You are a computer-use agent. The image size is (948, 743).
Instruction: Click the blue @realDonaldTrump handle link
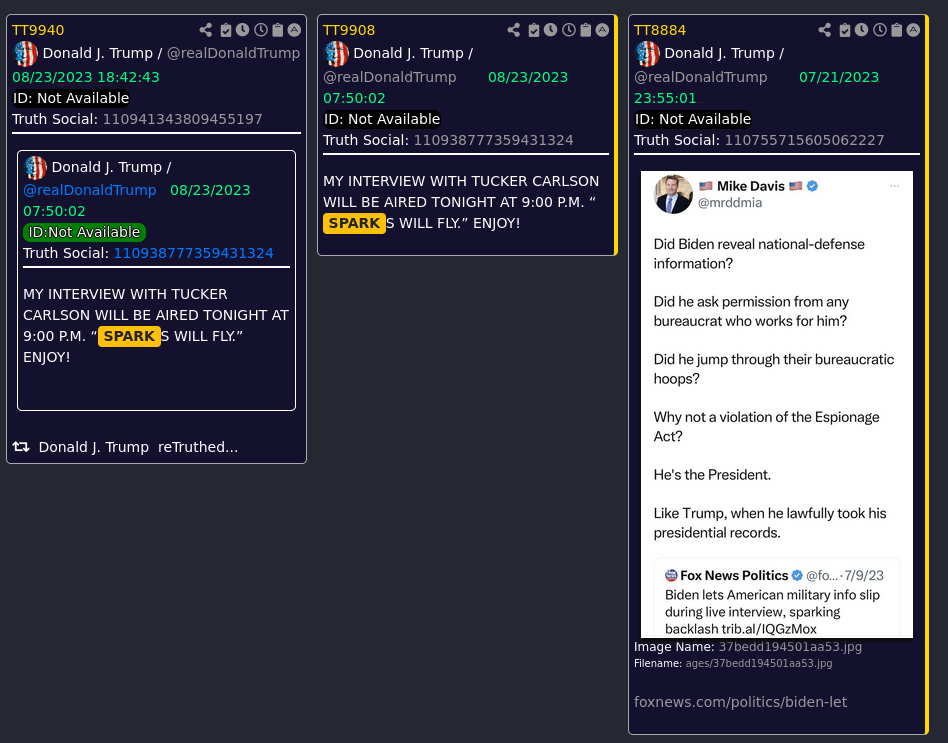tap(89, 190)
